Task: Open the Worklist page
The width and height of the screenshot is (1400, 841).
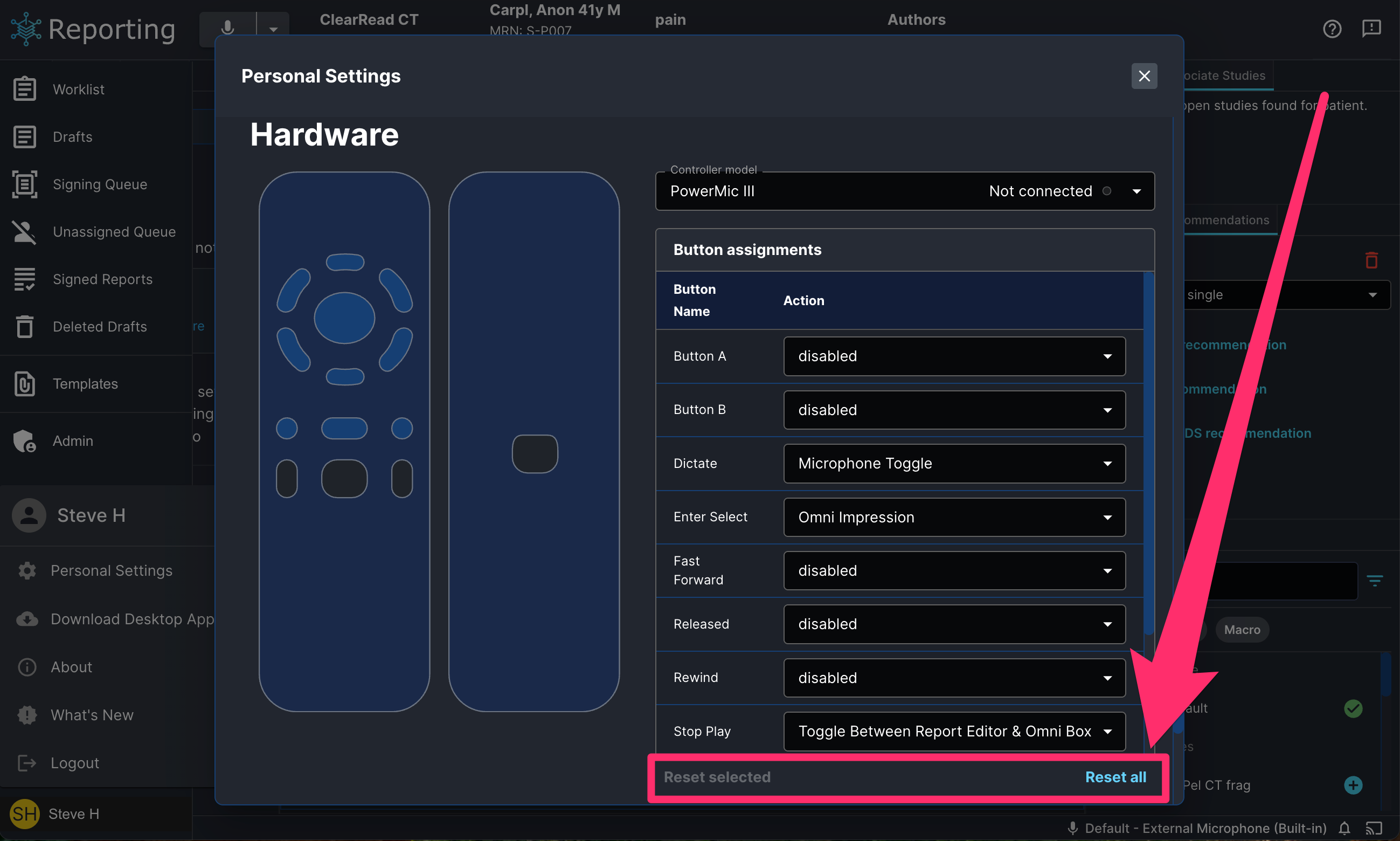Action: (x=78, y=89)
